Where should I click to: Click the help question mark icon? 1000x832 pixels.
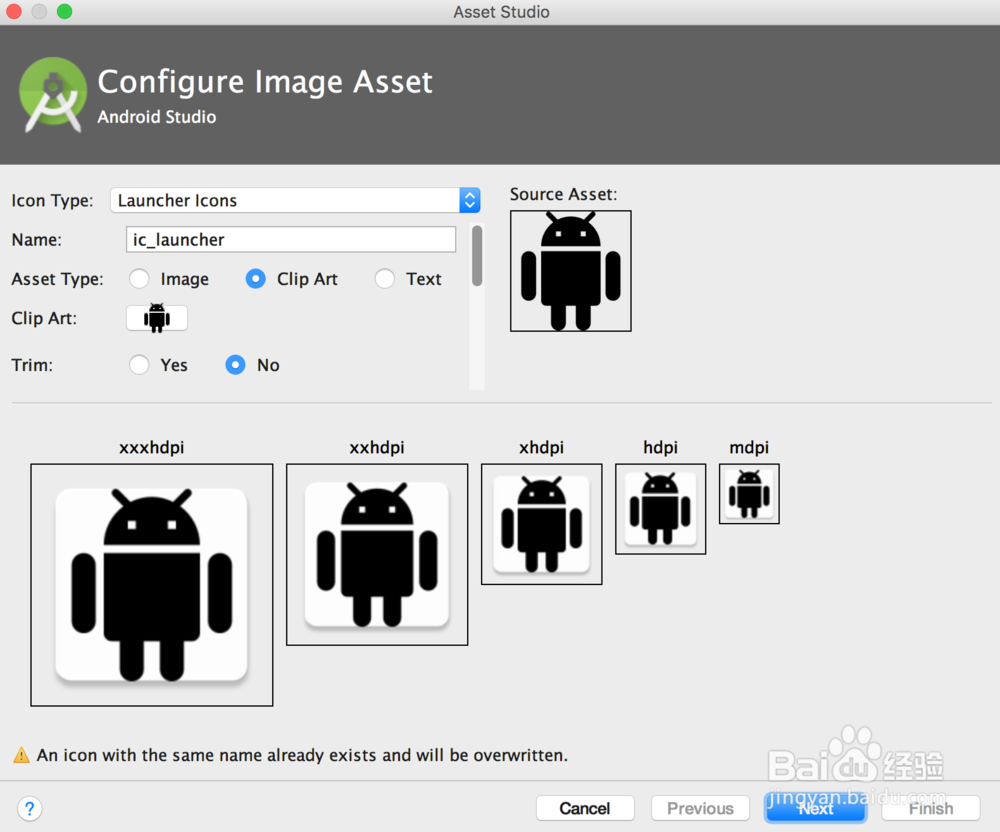point(29,808)
